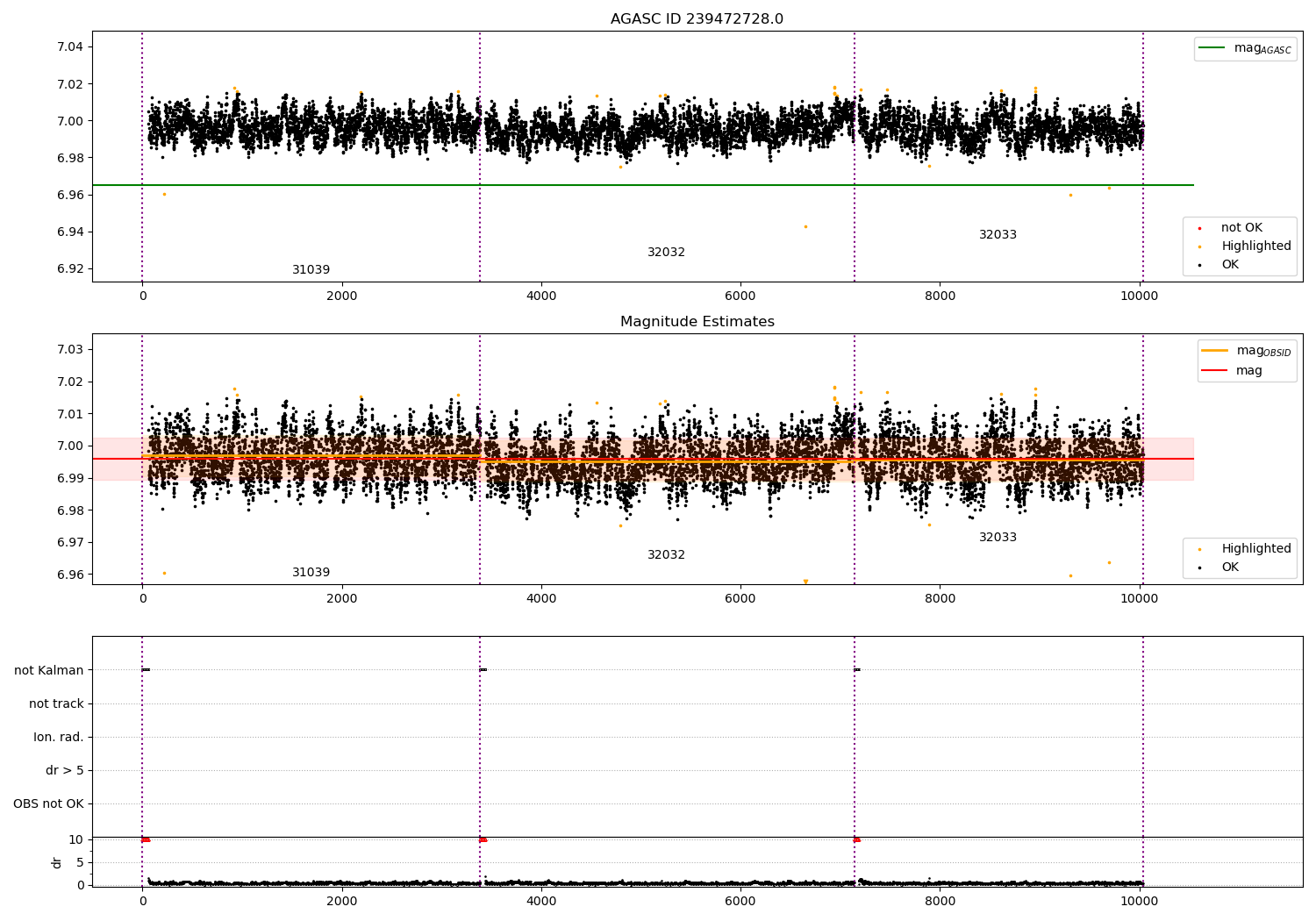Click the red dr markers at bottom plot start
Viewport: 1316px width, 921px height.
pos(146,840)
